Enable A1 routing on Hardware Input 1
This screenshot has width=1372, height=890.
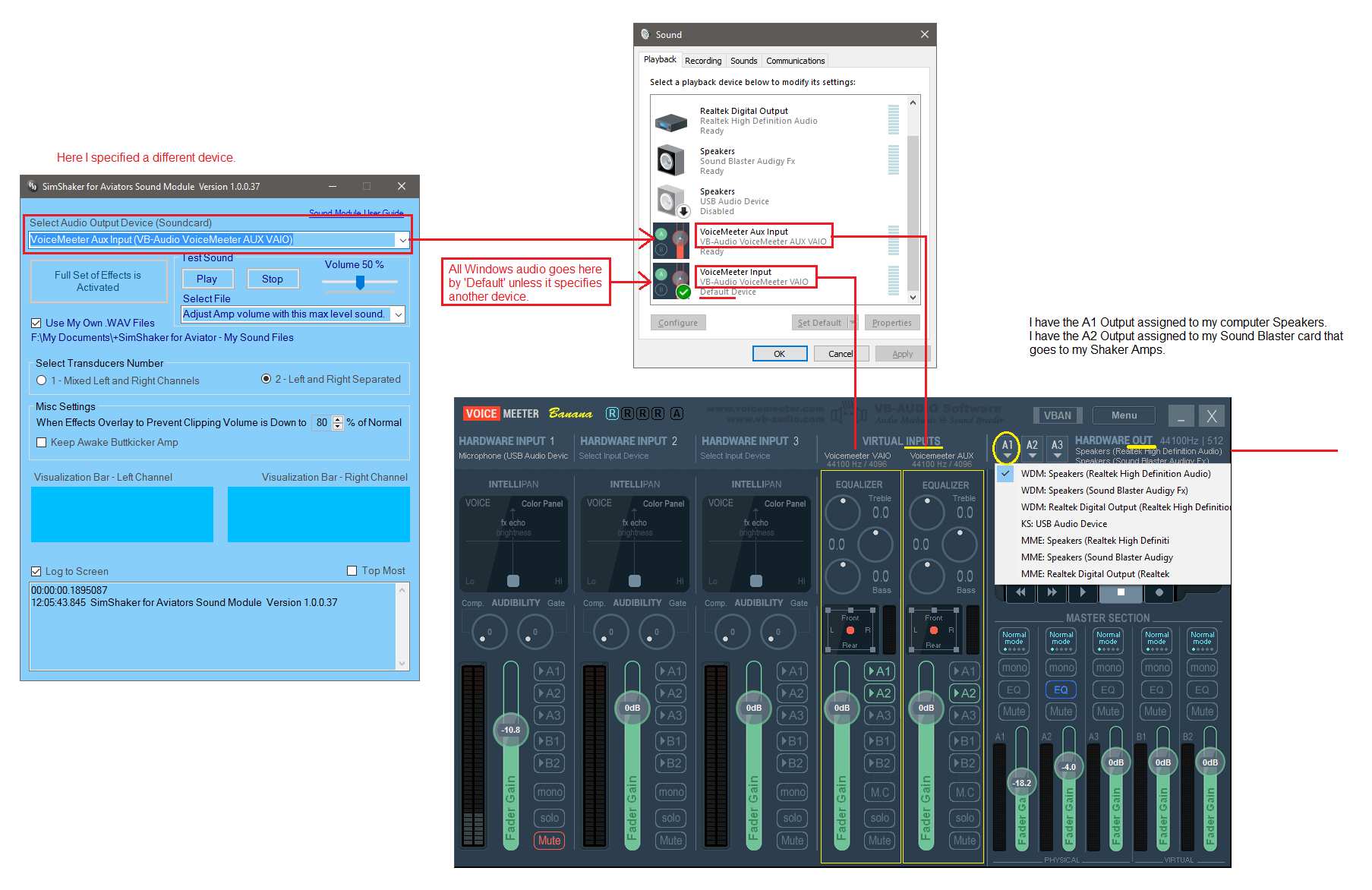tap(550, 671)
